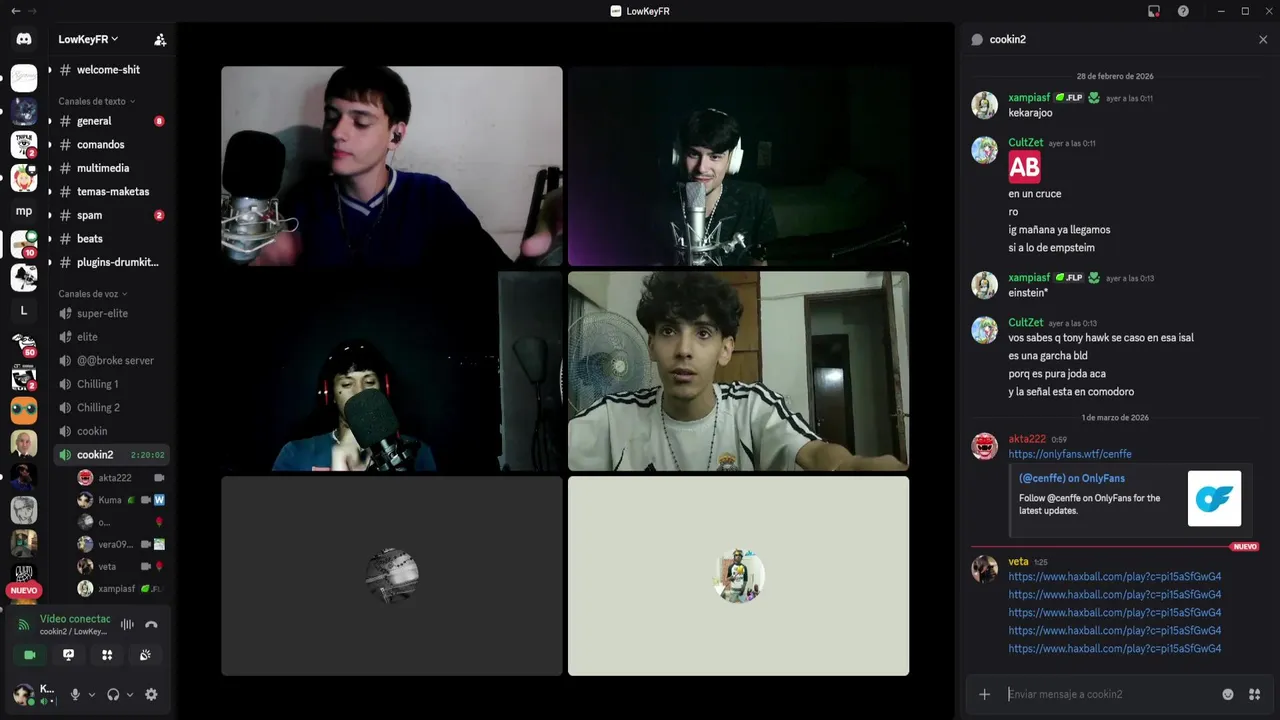
Task: Open Discord home direct messages icon
Action: pos(24,40)
